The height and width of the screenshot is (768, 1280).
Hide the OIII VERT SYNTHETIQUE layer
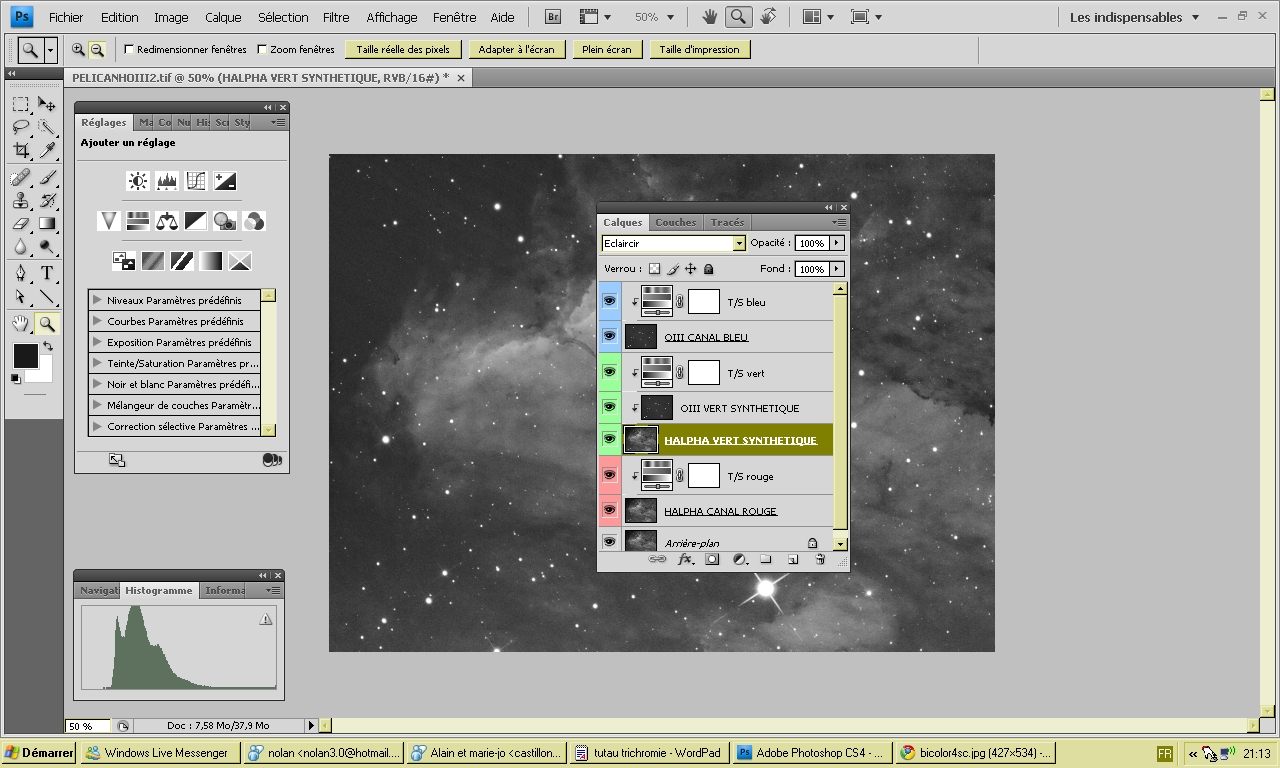coord(609,407)
